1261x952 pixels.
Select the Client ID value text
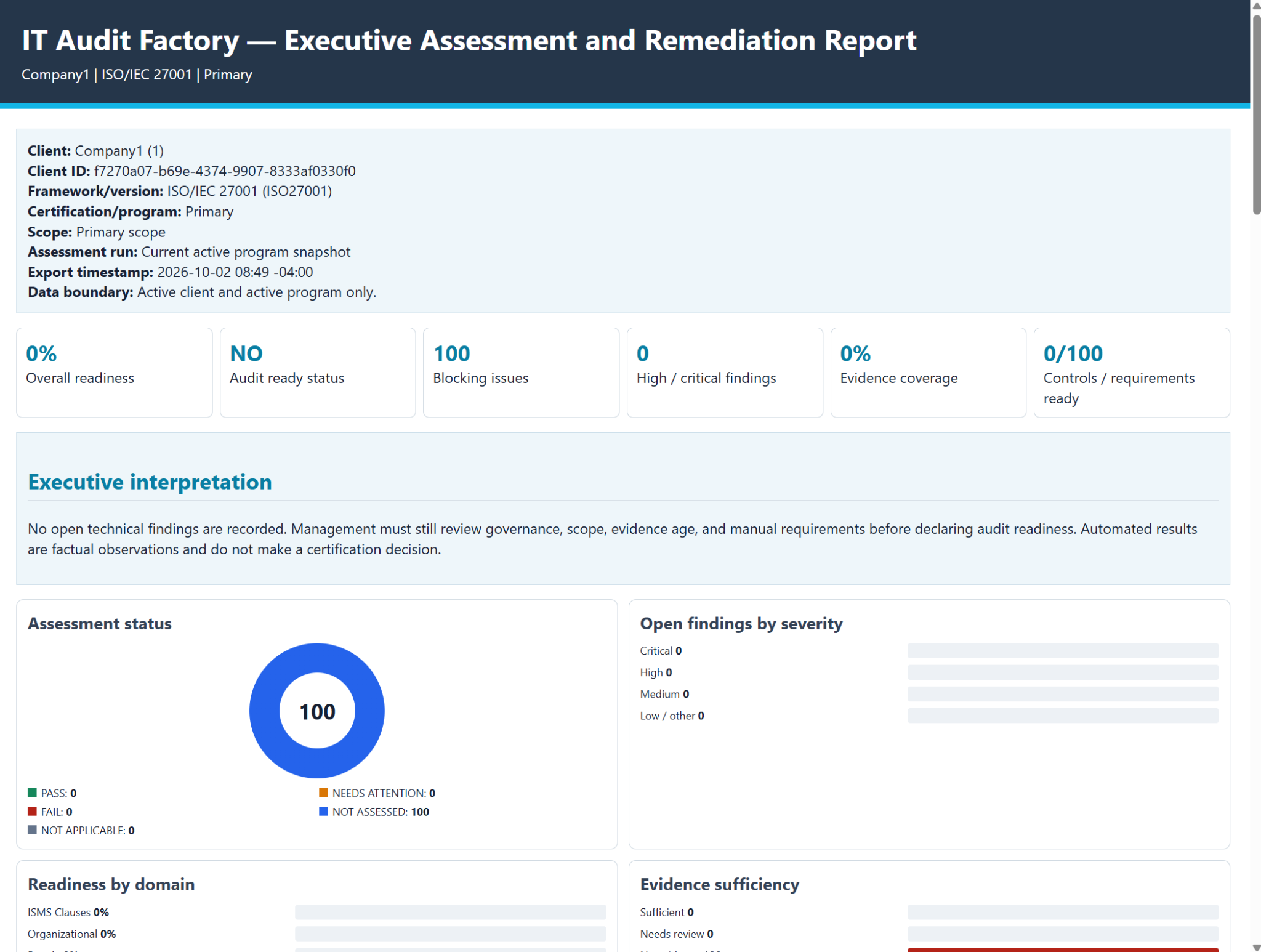pyautogui.click(x=225, y=171)
